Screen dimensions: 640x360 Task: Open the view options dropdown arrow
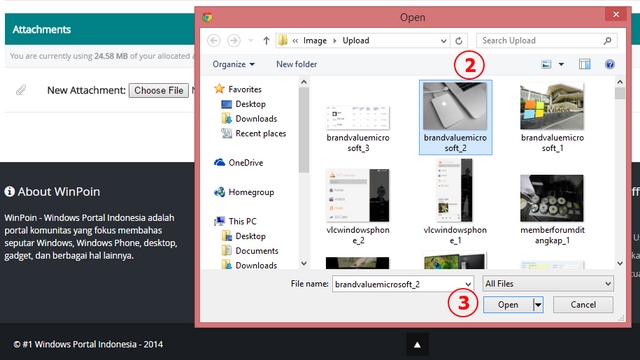[561, 64]
